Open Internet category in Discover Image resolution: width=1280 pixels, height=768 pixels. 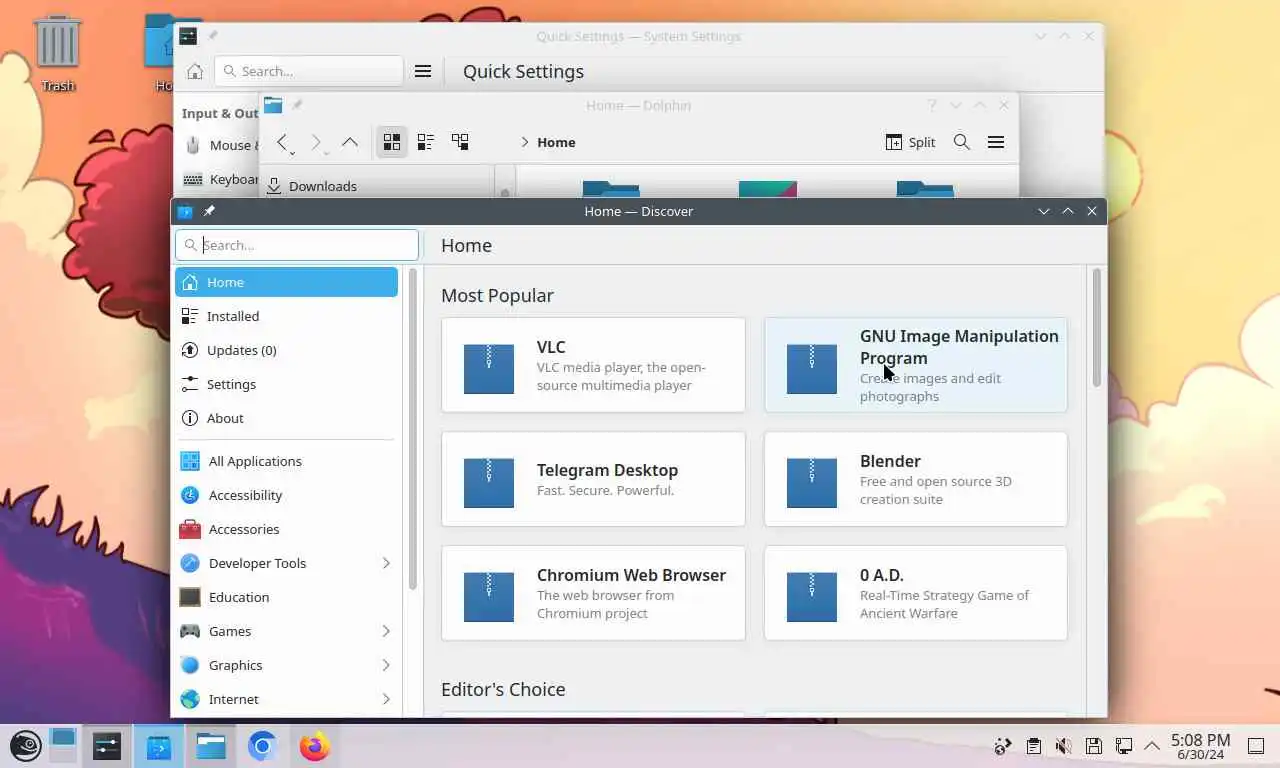tap(286, 699)
